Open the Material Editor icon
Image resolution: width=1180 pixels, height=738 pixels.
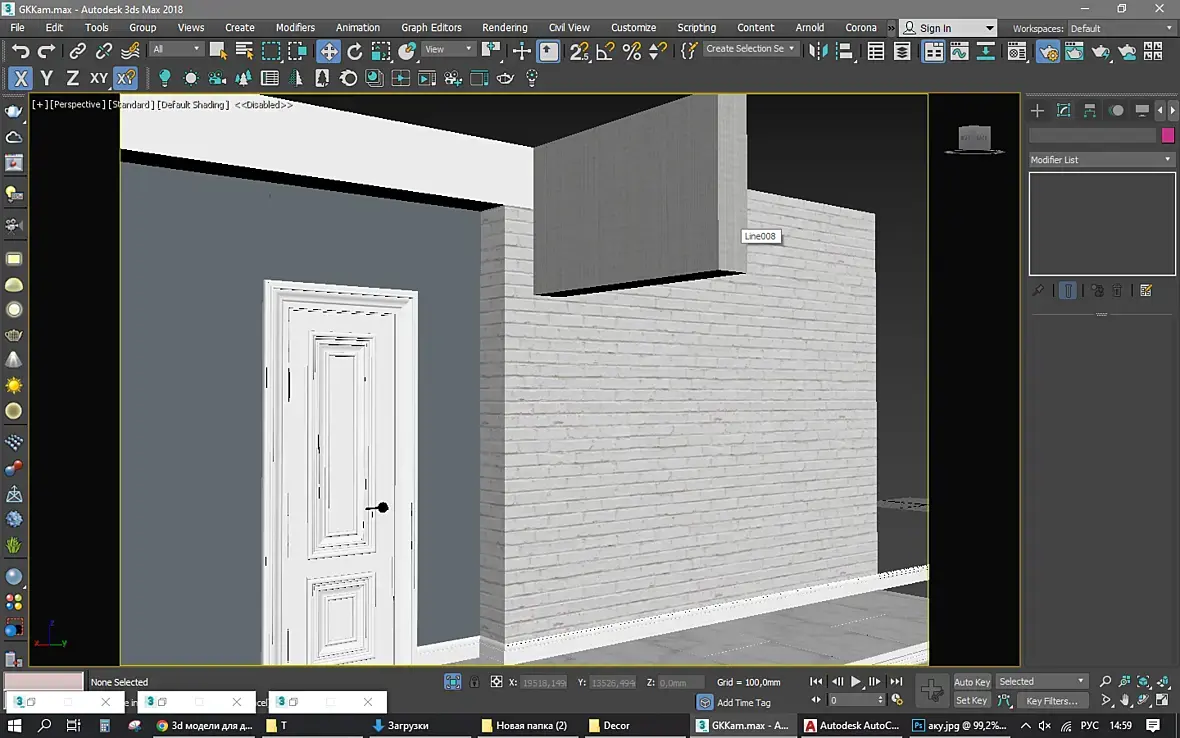[1017, 51]
